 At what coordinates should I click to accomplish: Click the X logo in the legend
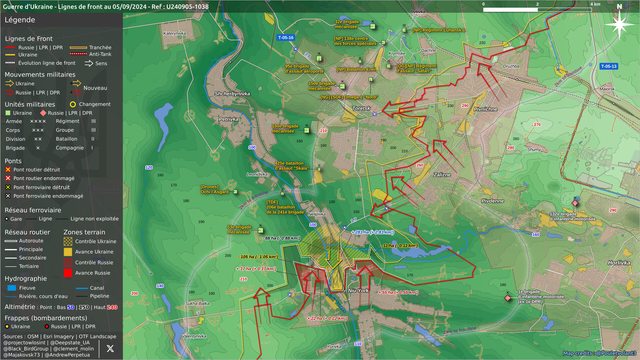pyautogui.click(x=110, y=348)
